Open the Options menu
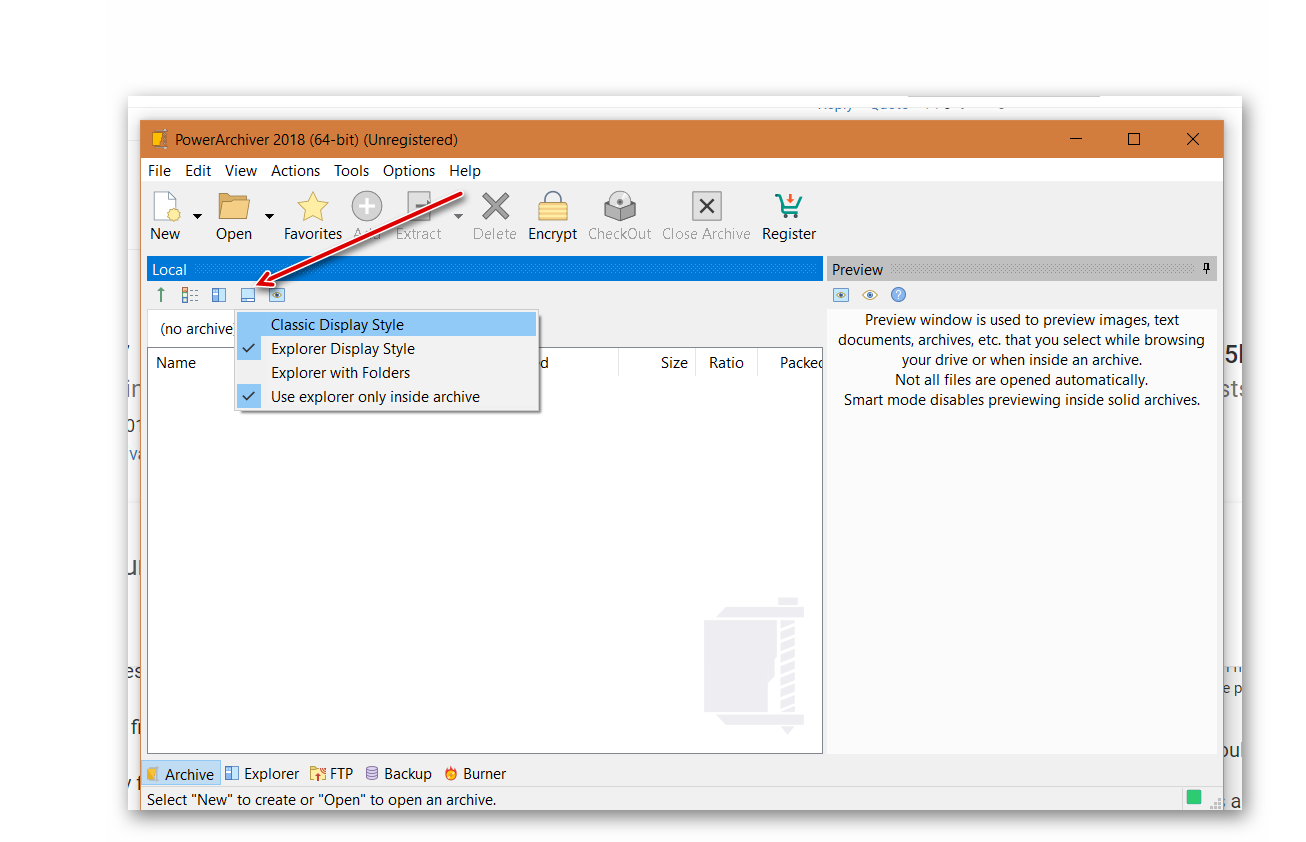The width and height of the screenshot is (1306, 842). (x=409, y=171)
